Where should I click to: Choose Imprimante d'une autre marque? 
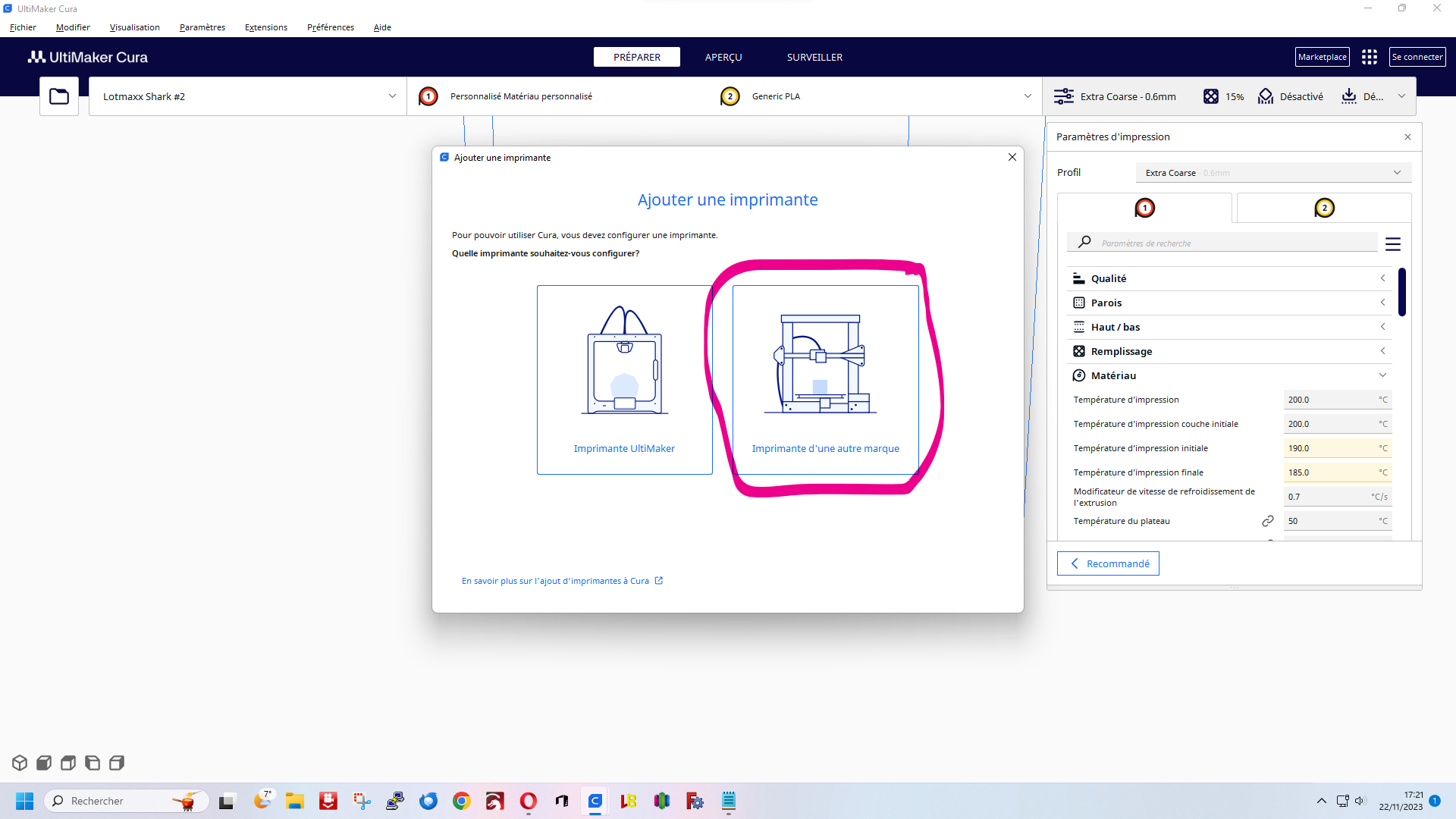[x=825, y=380]
